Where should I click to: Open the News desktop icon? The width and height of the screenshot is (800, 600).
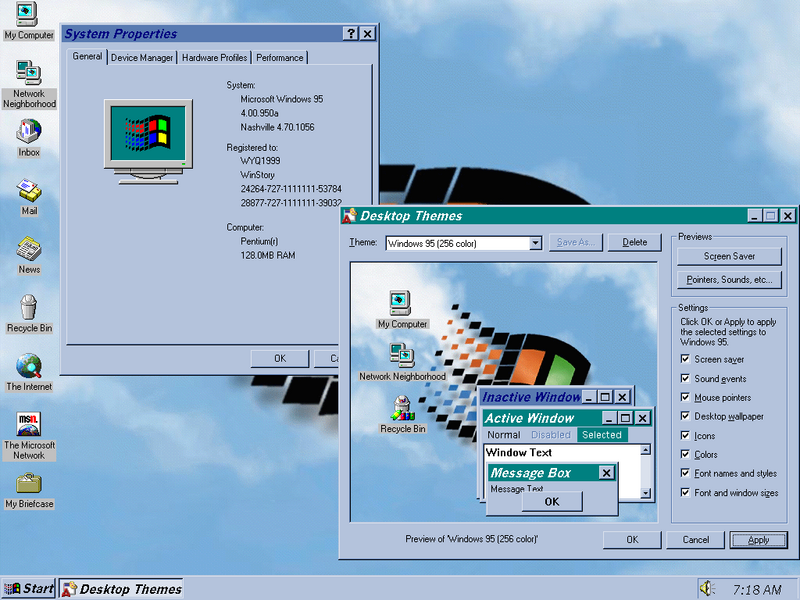point(28,248)
